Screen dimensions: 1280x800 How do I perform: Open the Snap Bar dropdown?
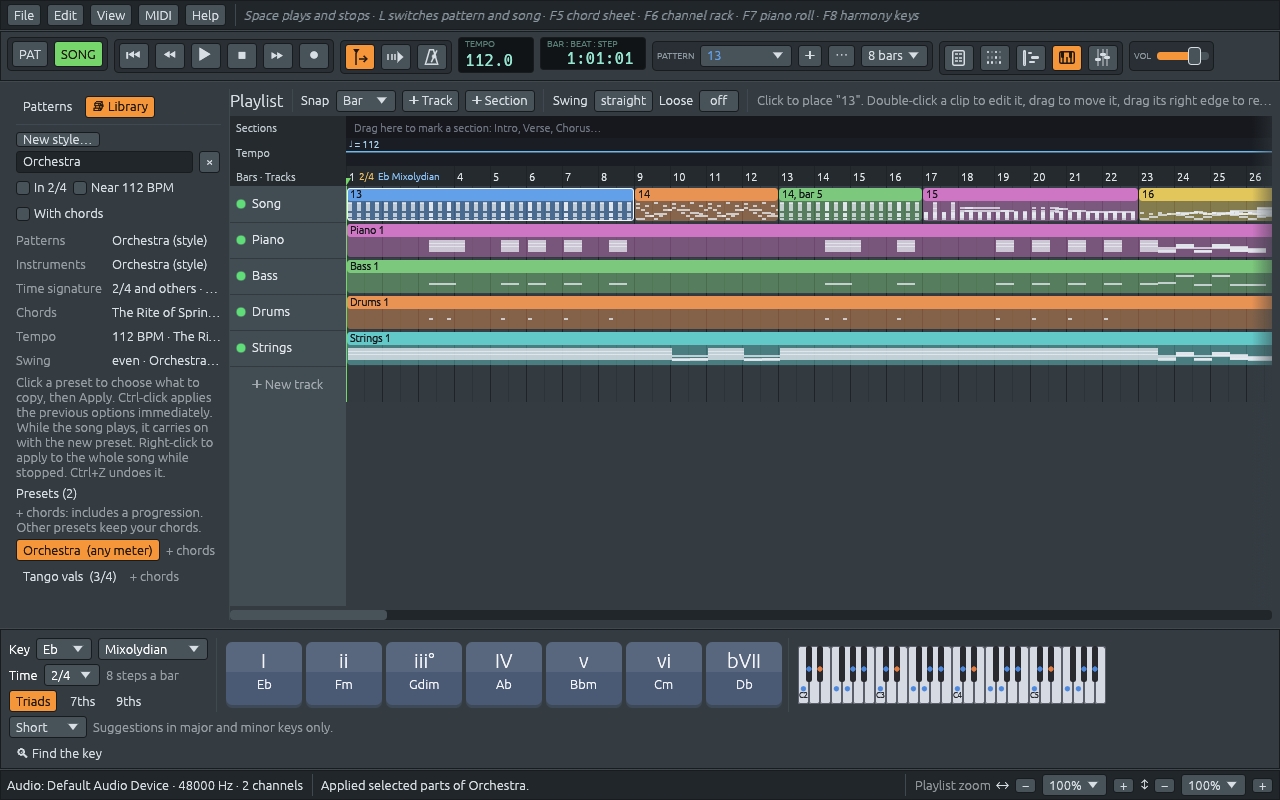pos(366,101)
